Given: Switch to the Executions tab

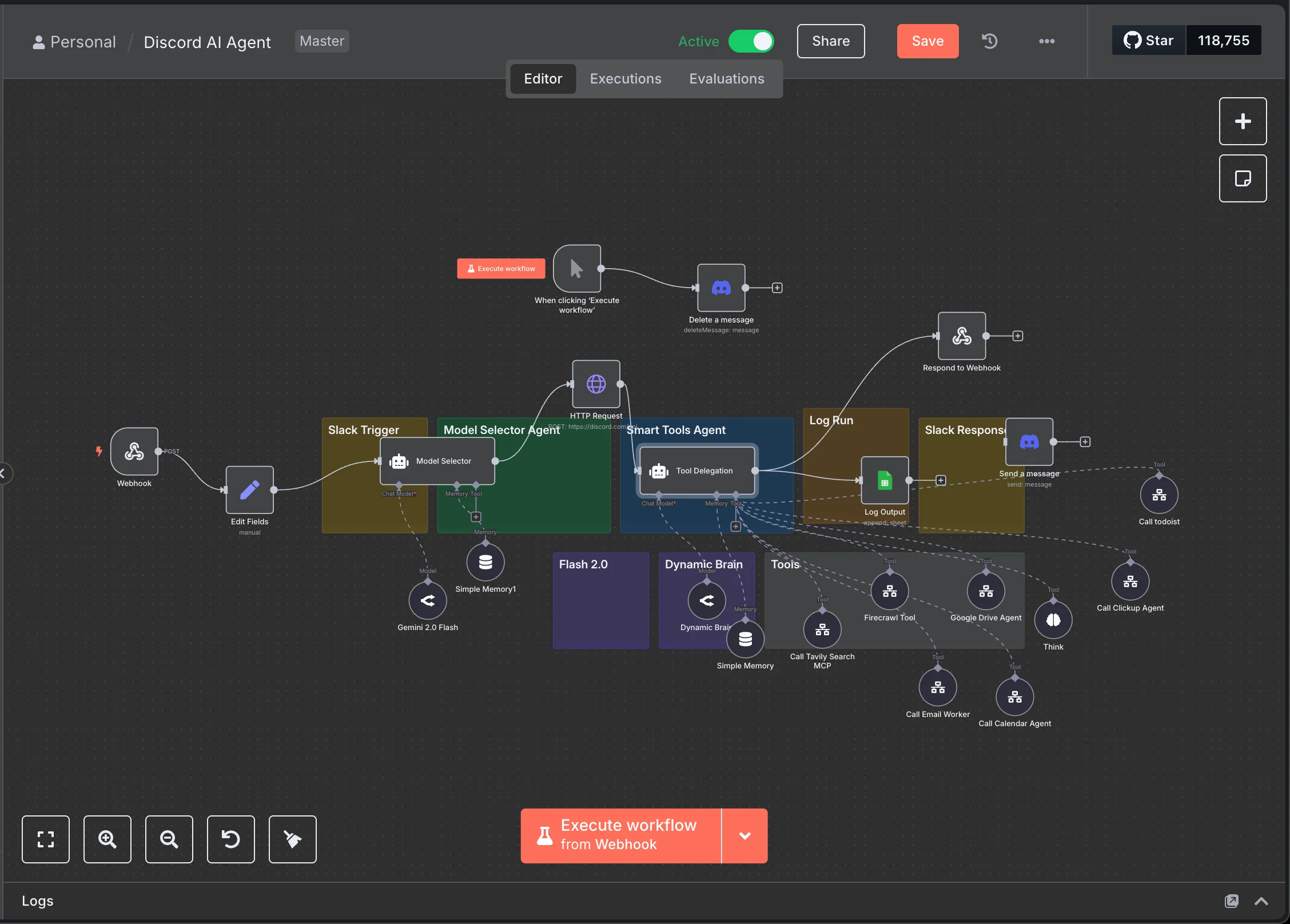Looking at the screenshot, I should point(626,79).
